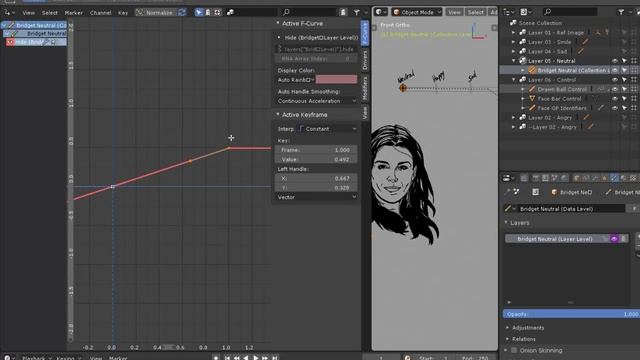Screen dimensions: 640x360
Task: Open the Key menu
Action: click(x=123, y=13)
